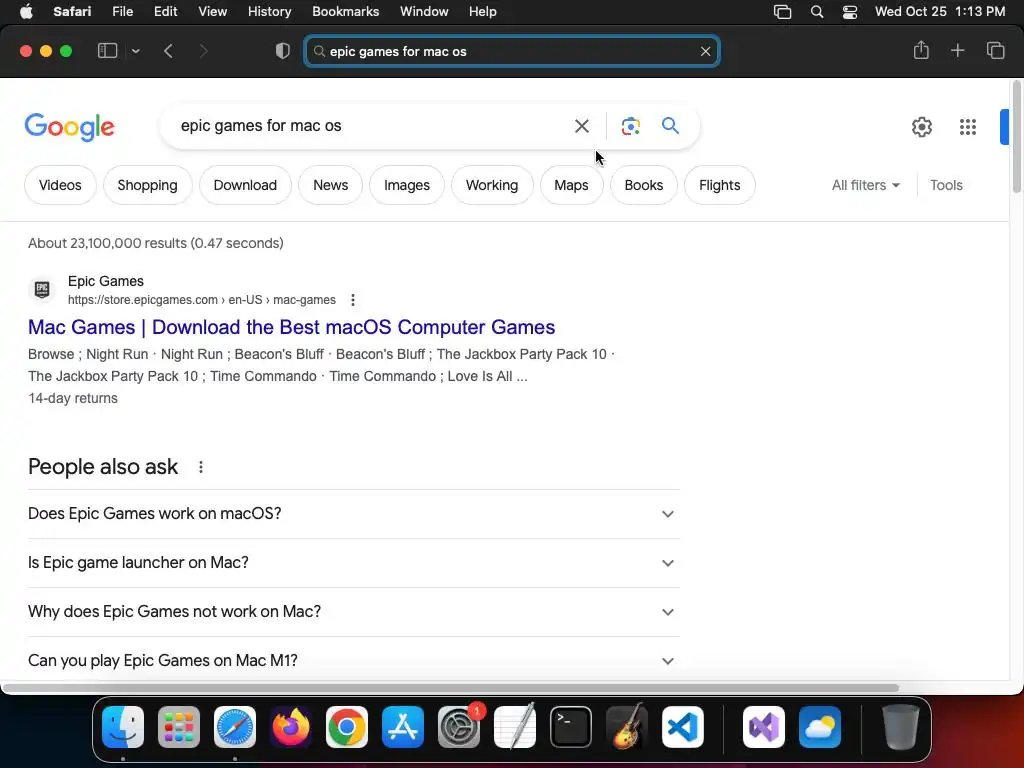Search by image with Google Lens icon
This screenshot has width=1024, height=768.
[x=630, y=126]
